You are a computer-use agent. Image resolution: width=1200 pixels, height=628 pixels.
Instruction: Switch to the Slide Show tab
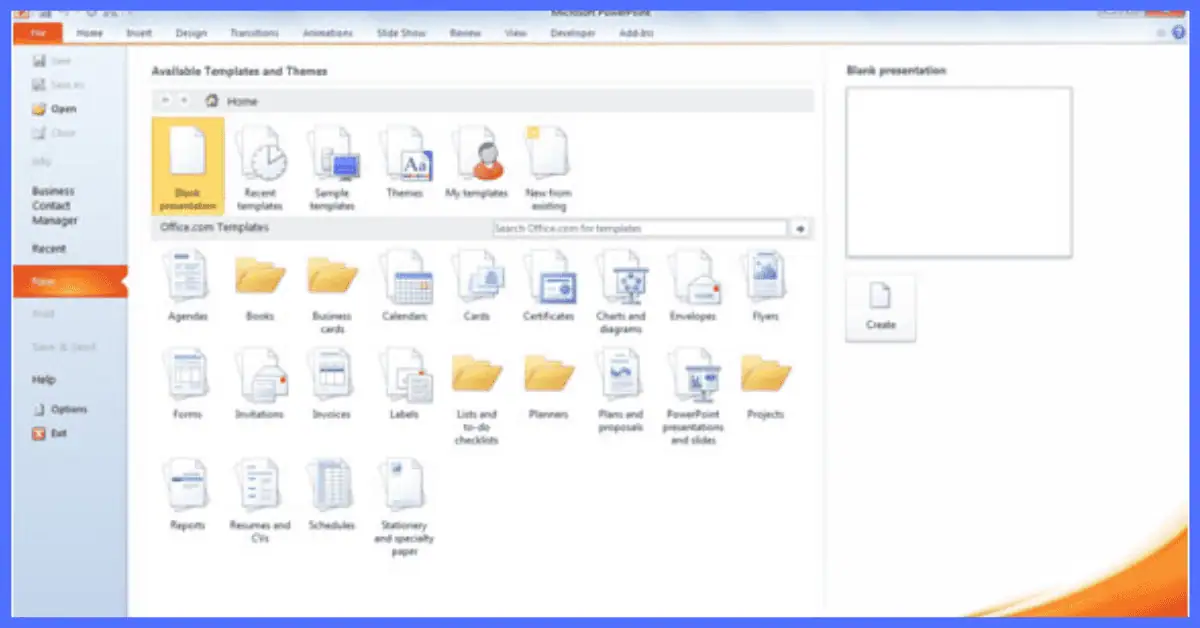coord(401,33)
